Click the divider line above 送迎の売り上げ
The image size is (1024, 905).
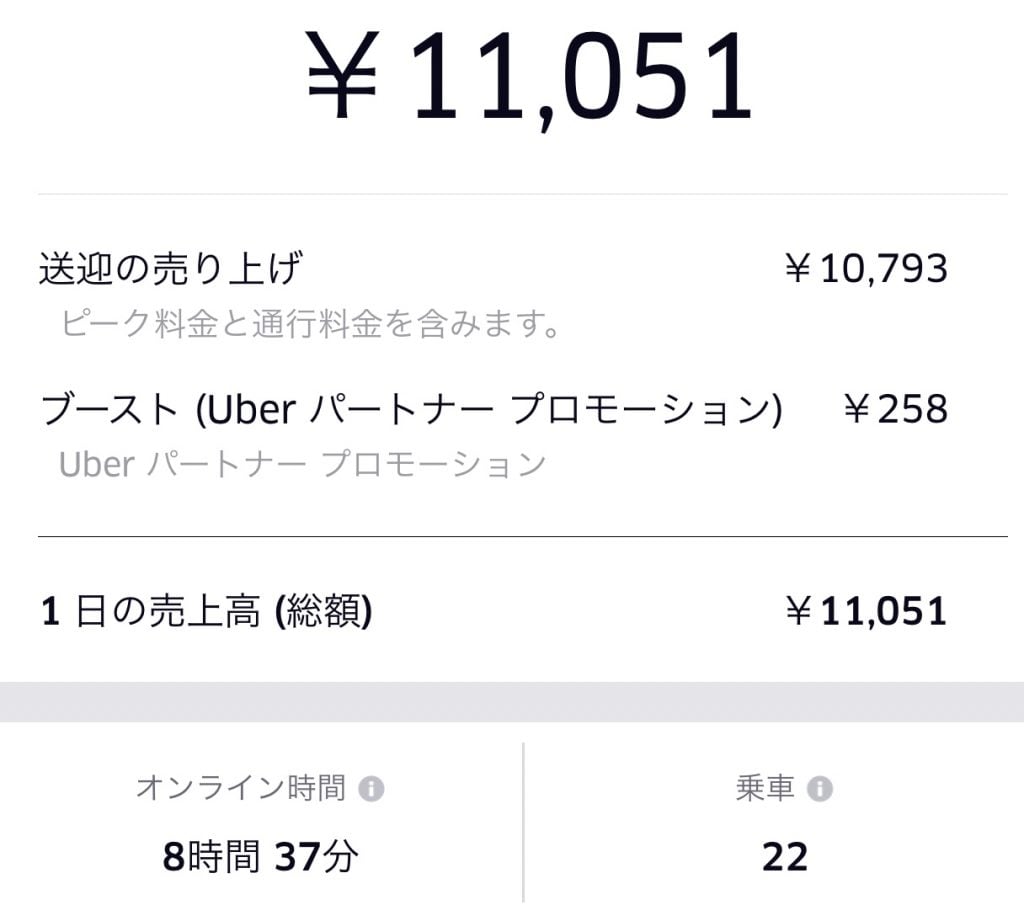(x=522, y=194)
